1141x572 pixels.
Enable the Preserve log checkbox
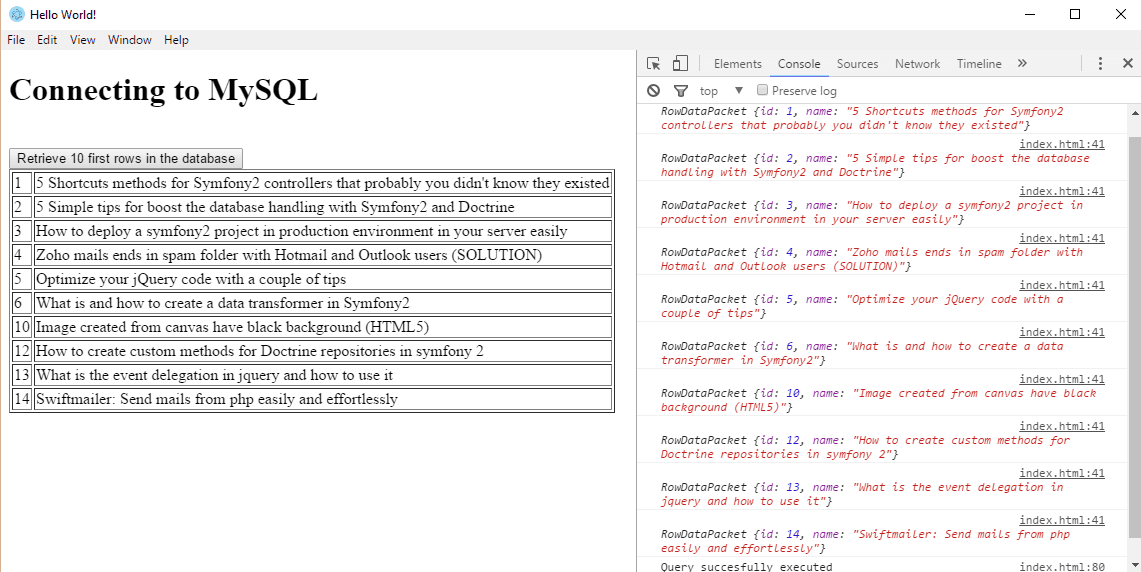click(763, 90)
